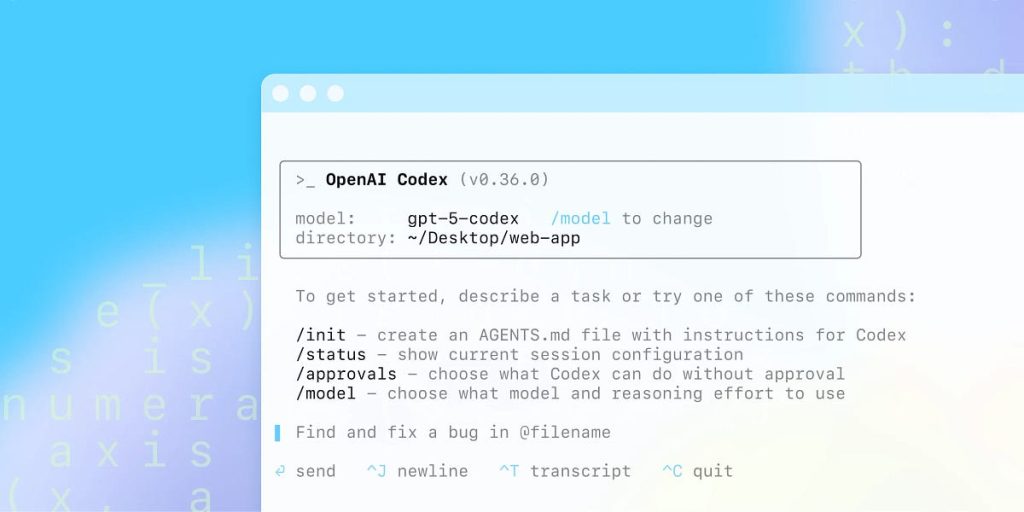Click the ^J newline shortcut

(x=417, y=471)
